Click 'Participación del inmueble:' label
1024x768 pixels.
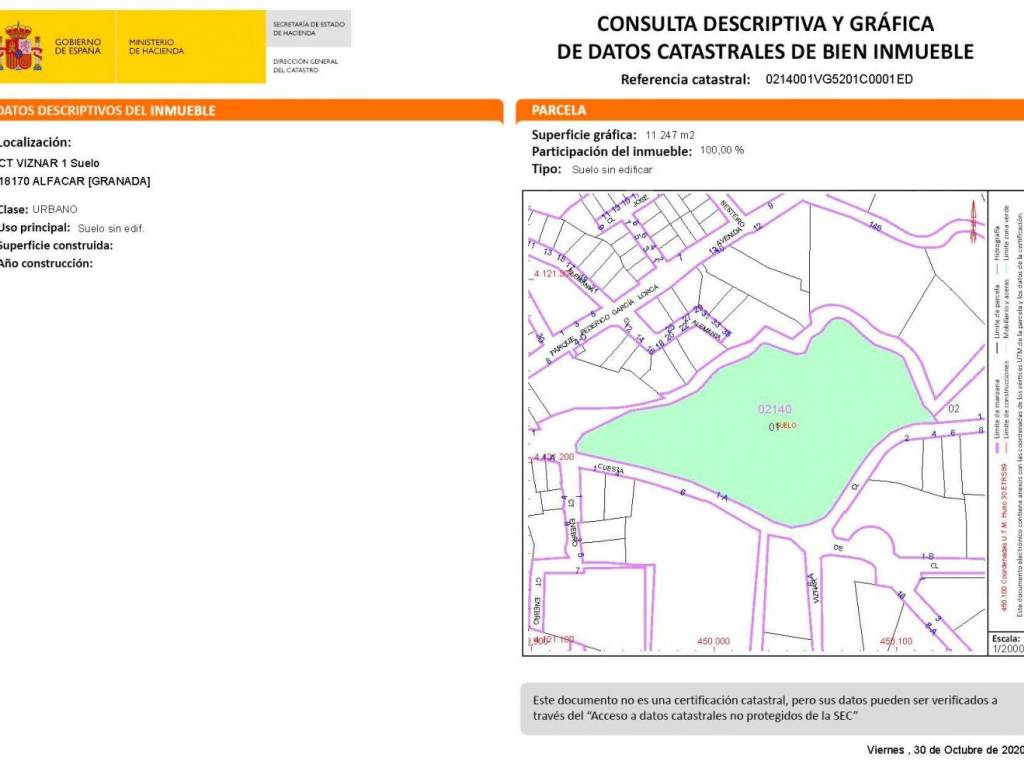pos(611,152)
